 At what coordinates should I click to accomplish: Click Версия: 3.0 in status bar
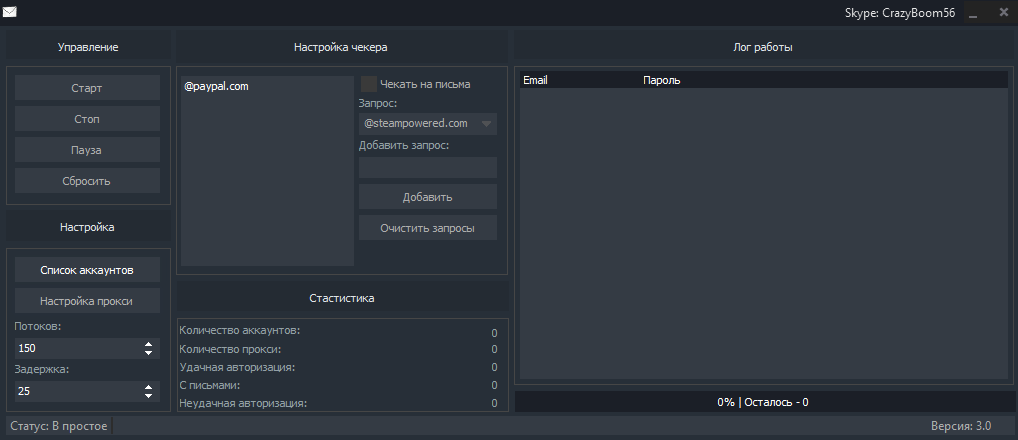coord(961,426)
